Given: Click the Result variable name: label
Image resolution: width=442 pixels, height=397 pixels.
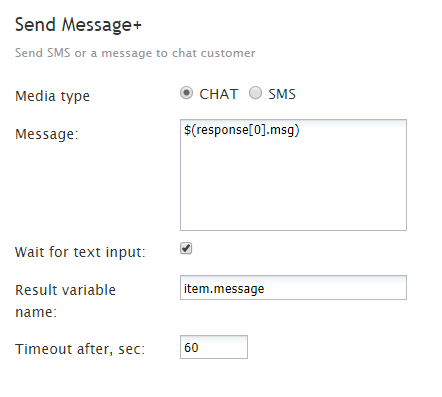Looking at the screenshot, I should (65, 301).
